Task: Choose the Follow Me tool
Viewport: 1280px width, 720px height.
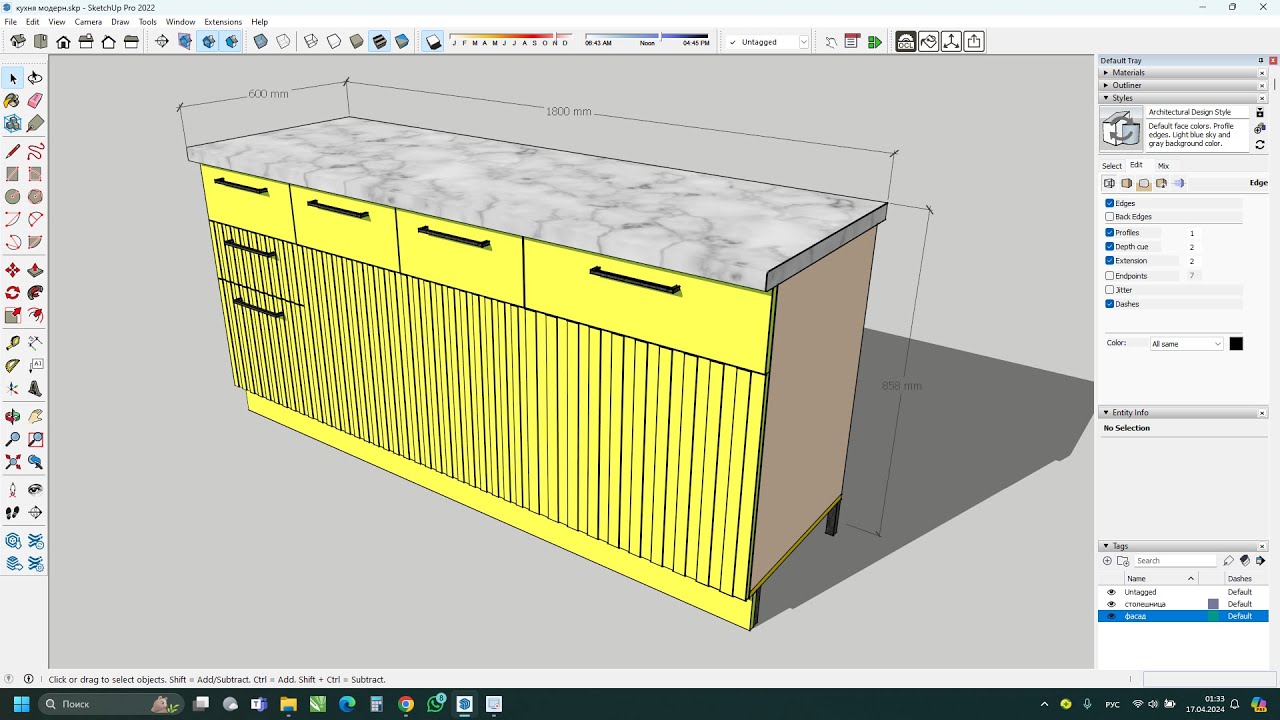Action: click(35, 293)
